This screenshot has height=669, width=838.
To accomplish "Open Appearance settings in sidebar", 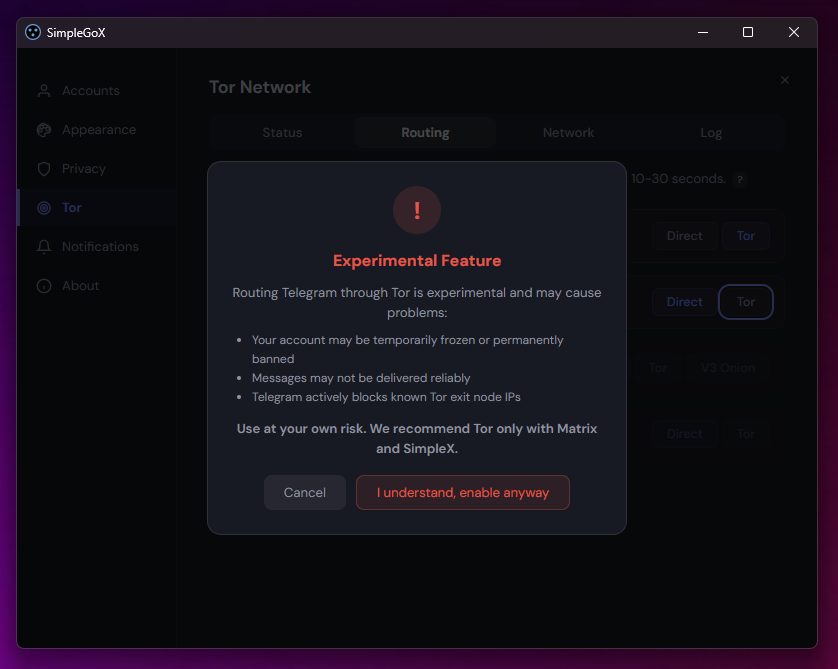I will tap(96, 130).
